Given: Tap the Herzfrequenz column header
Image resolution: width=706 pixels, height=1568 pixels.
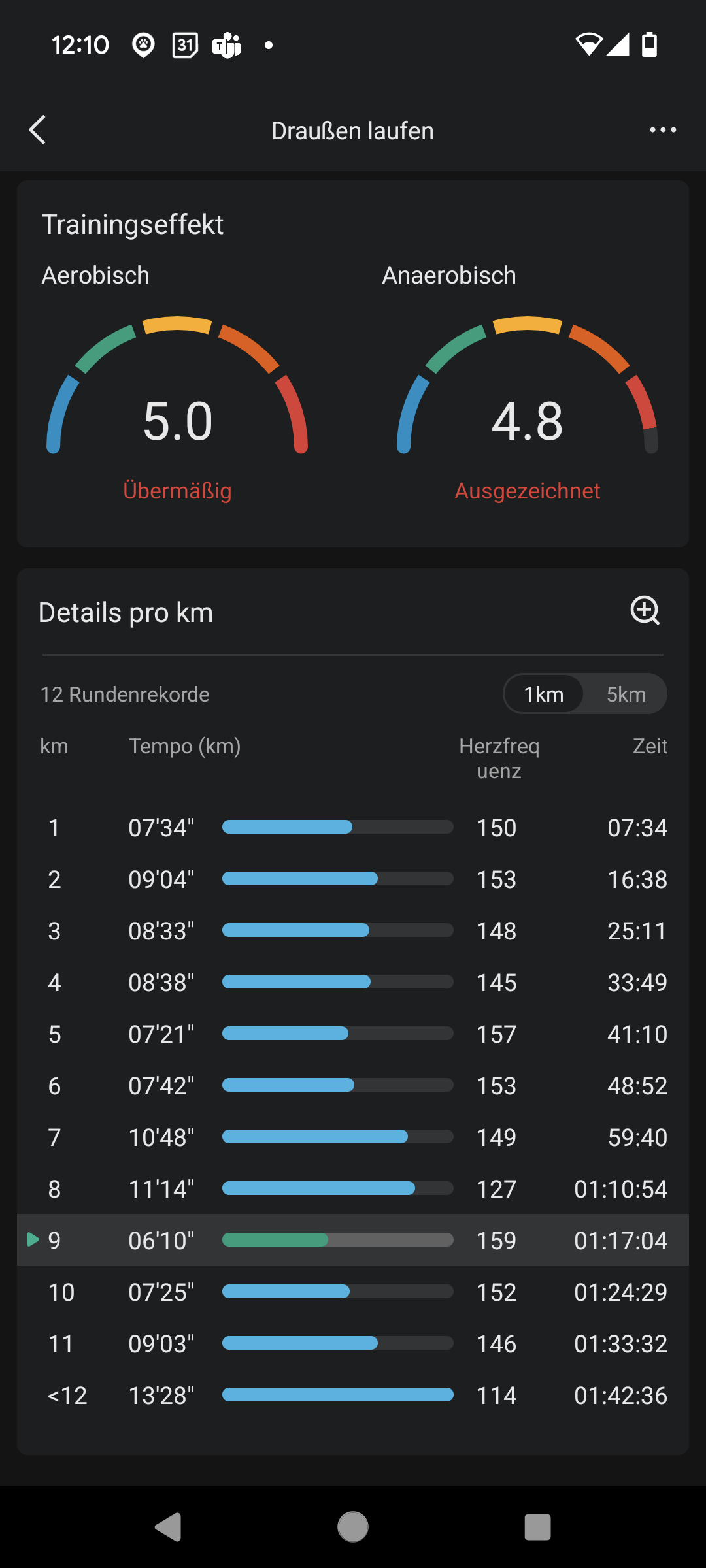Looking at the screenshot, I should point(499,758).
